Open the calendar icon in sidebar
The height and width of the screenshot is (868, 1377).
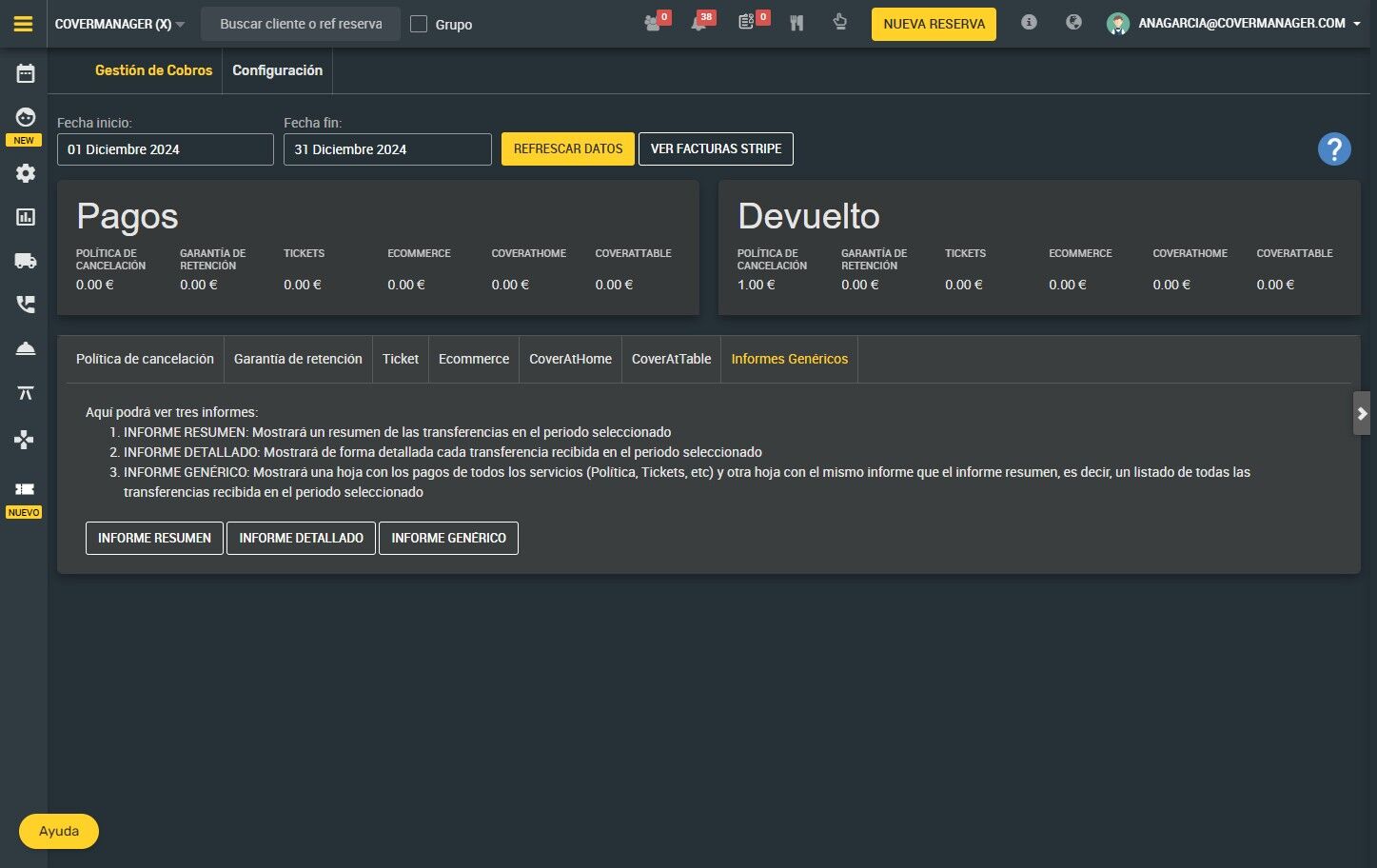click(x=26, y=73)
